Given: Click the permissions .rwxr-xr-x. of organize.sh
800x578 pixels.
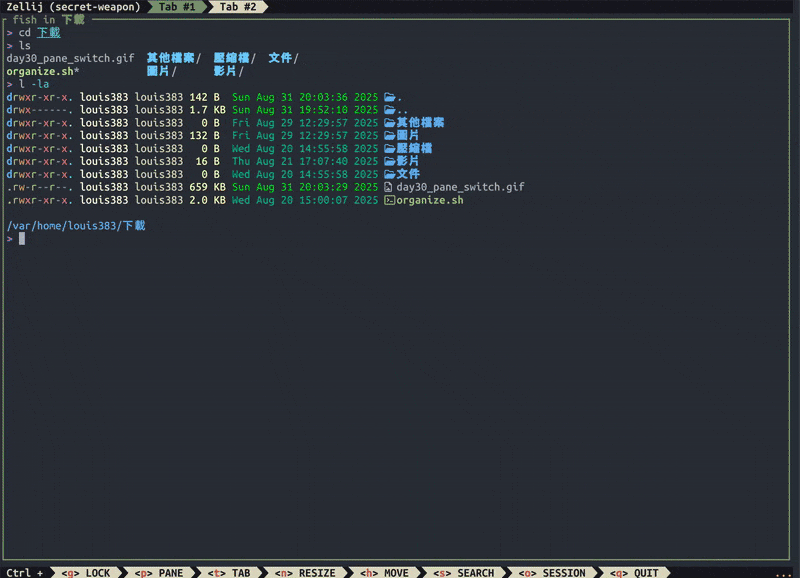Looking at the screenshot, I should pyautogui.click(x=40, y=200).
